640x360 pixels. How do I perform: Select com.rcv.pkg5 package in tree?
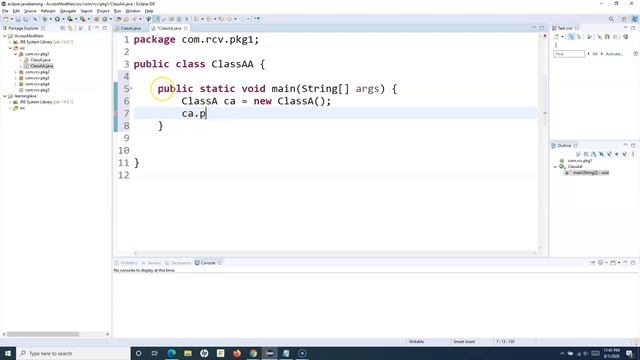[x=37, y=90]
